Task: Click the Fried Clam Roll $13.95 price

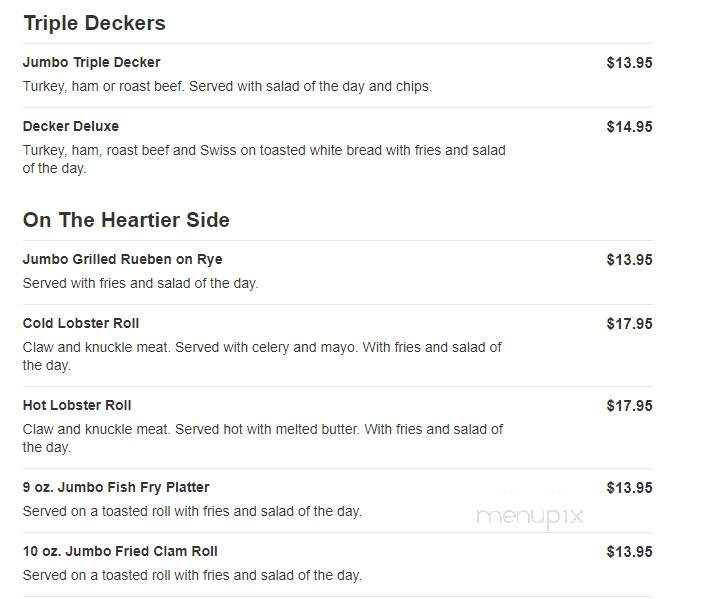Action: click(629, 552)
